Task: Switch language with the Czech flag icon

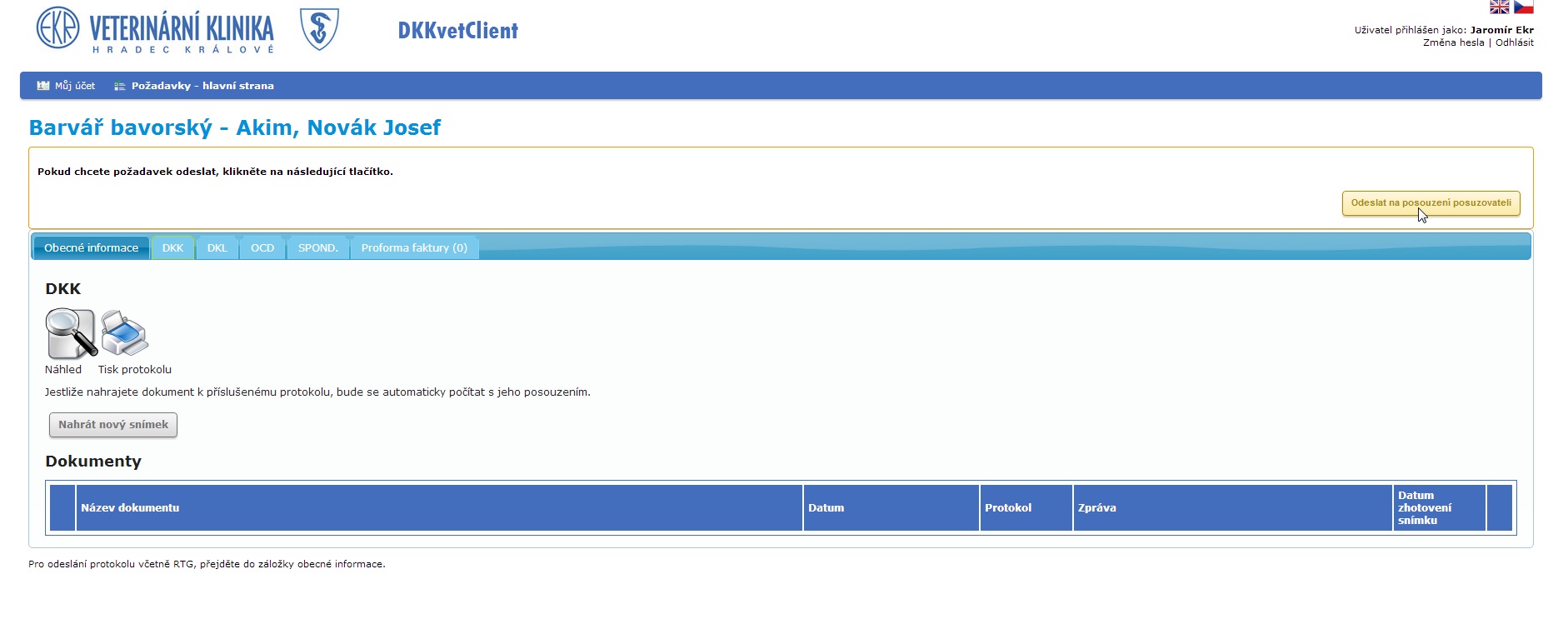Action: [x=1523, y=7]
